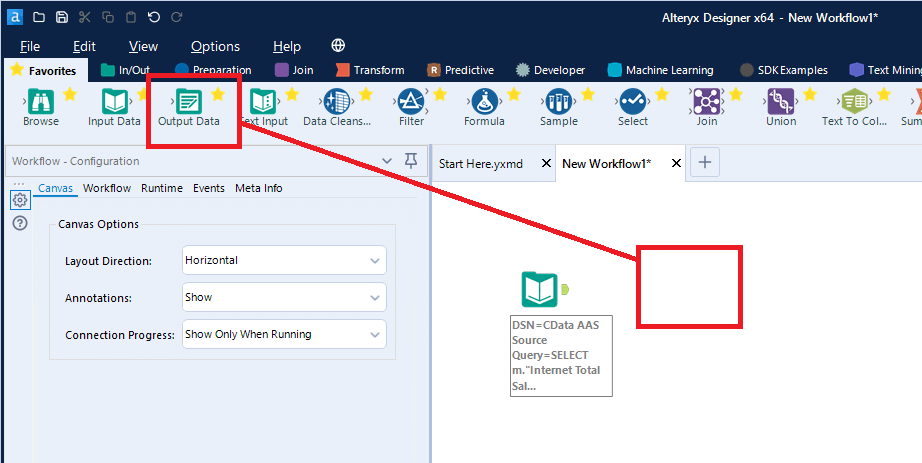The height and width of the screenshot is (463, 922).
Task: Select the Filter tool
Action: click(x=411, y=101)
